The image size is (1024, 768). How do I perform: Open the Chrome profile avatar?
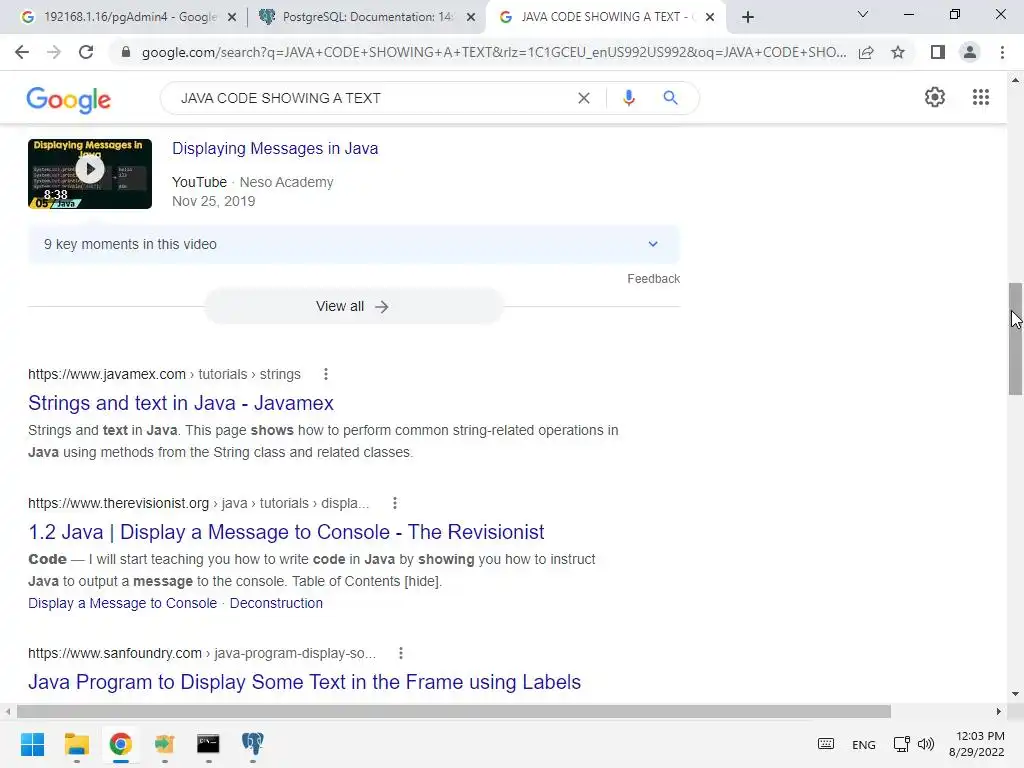[970, 52]
